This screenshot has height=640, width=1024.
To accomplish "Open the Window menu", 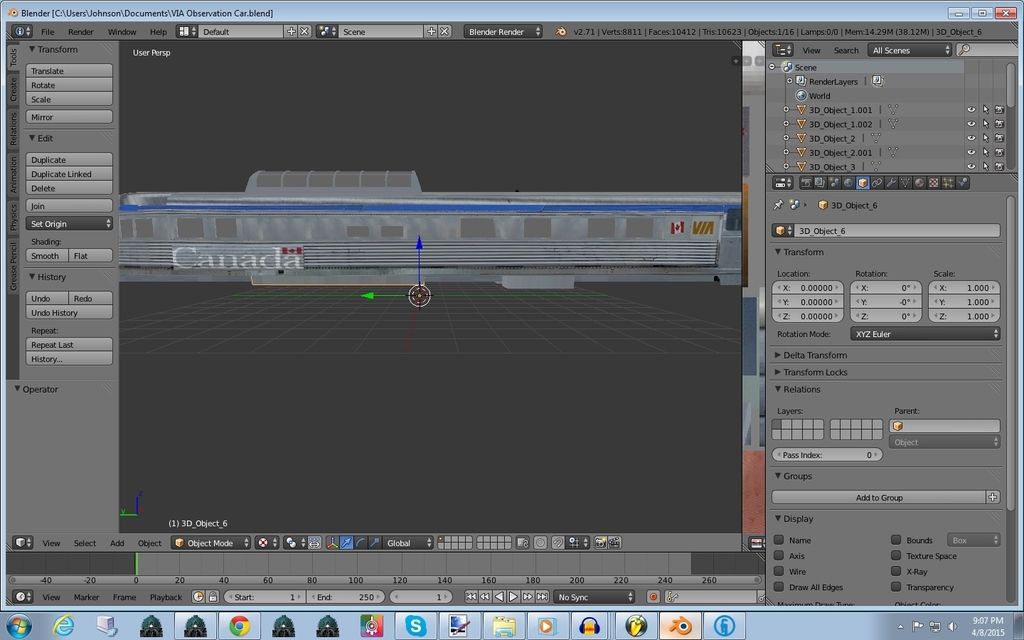I will pyautogui.click(x=121, y=31).
